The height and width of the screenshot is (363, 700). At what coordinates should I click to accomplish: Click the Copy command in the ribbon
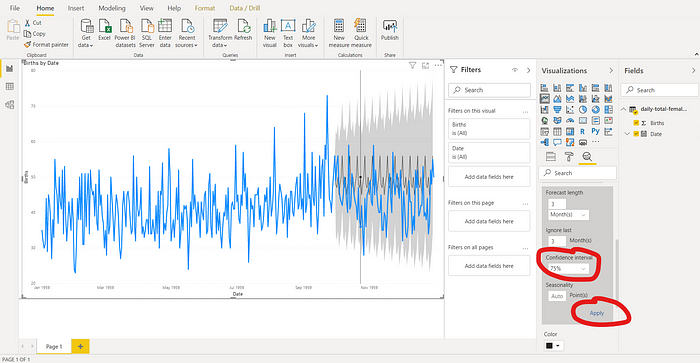click(35, 33)
